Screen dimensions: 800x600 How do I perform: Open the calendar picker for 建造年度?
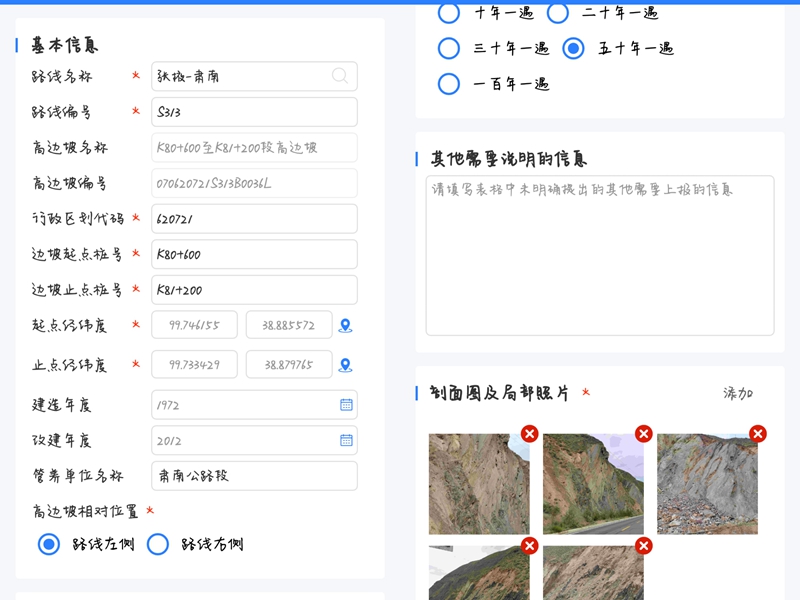[344, 404]
